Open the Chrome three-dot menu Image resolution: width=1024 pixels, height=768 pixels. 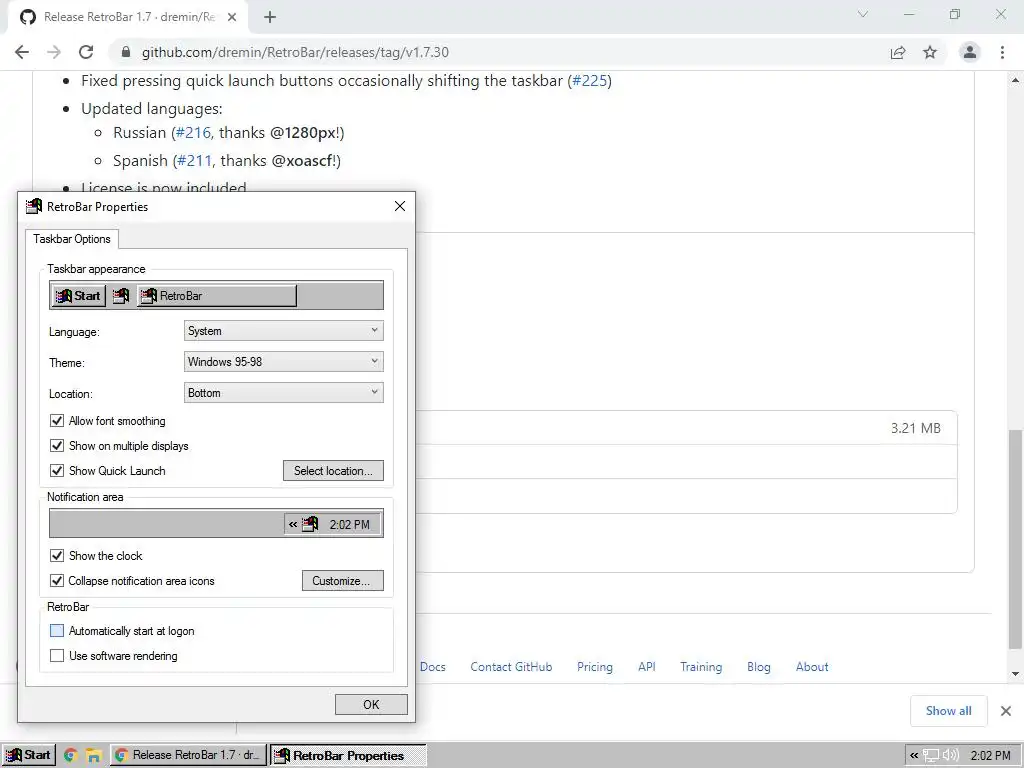tap(1002, 52)
